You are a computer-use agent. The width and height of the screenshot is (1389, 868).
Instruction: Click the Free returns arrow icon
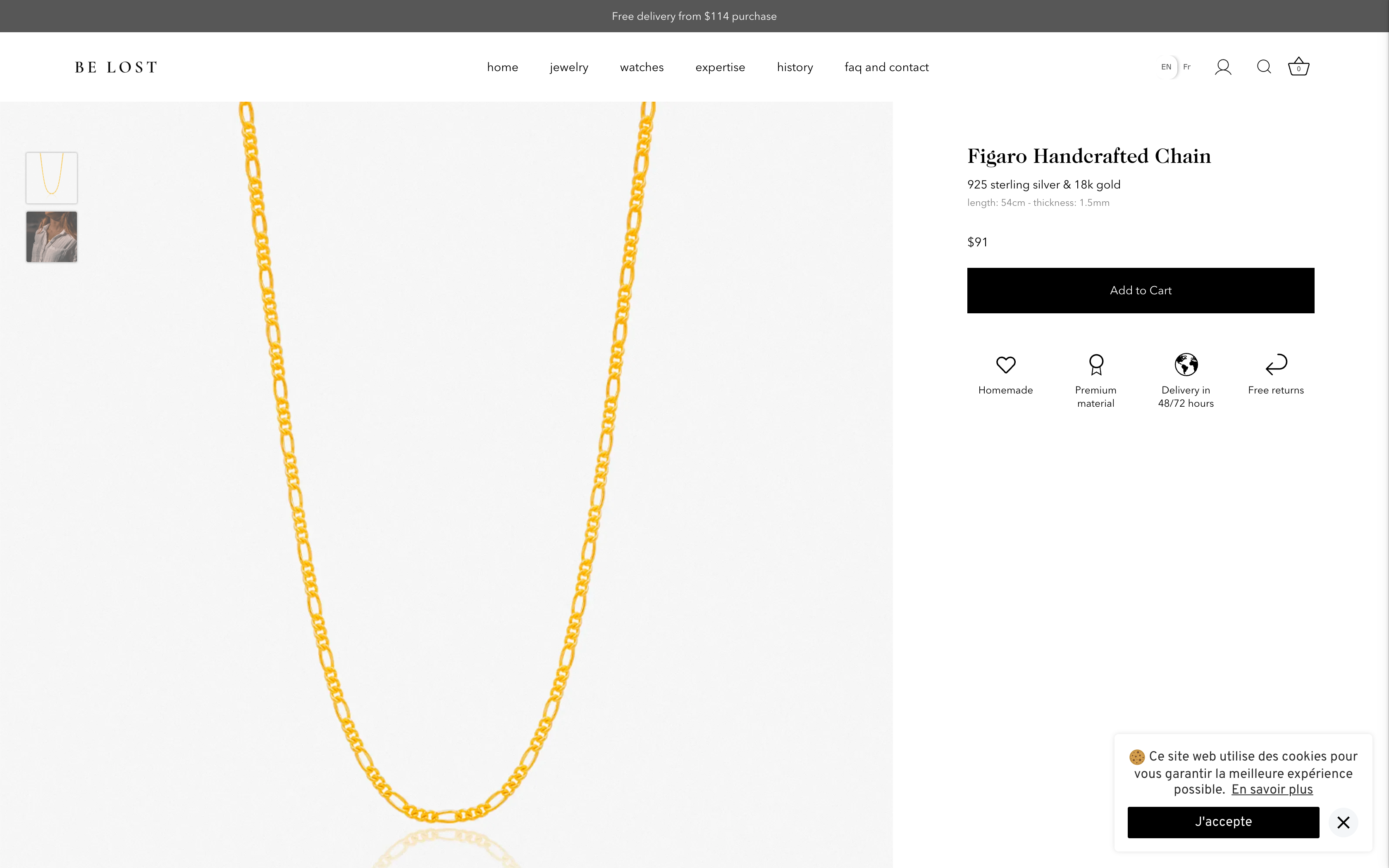(1276, 365)
